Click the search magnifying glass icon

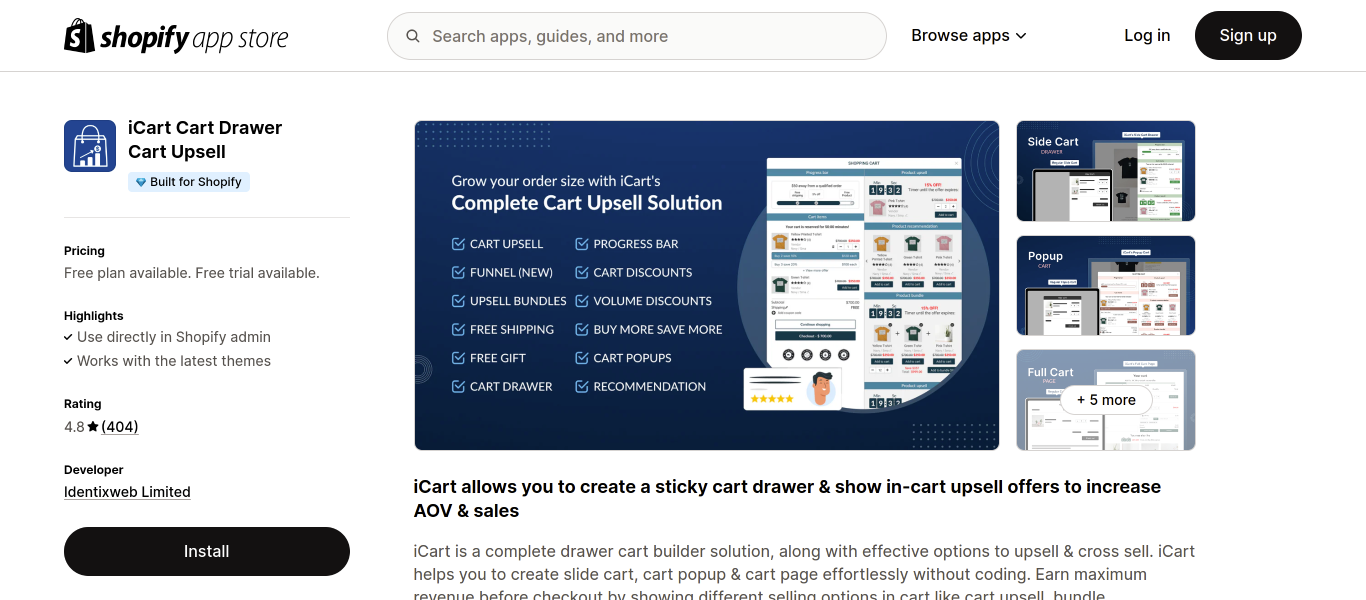(413, 35)
